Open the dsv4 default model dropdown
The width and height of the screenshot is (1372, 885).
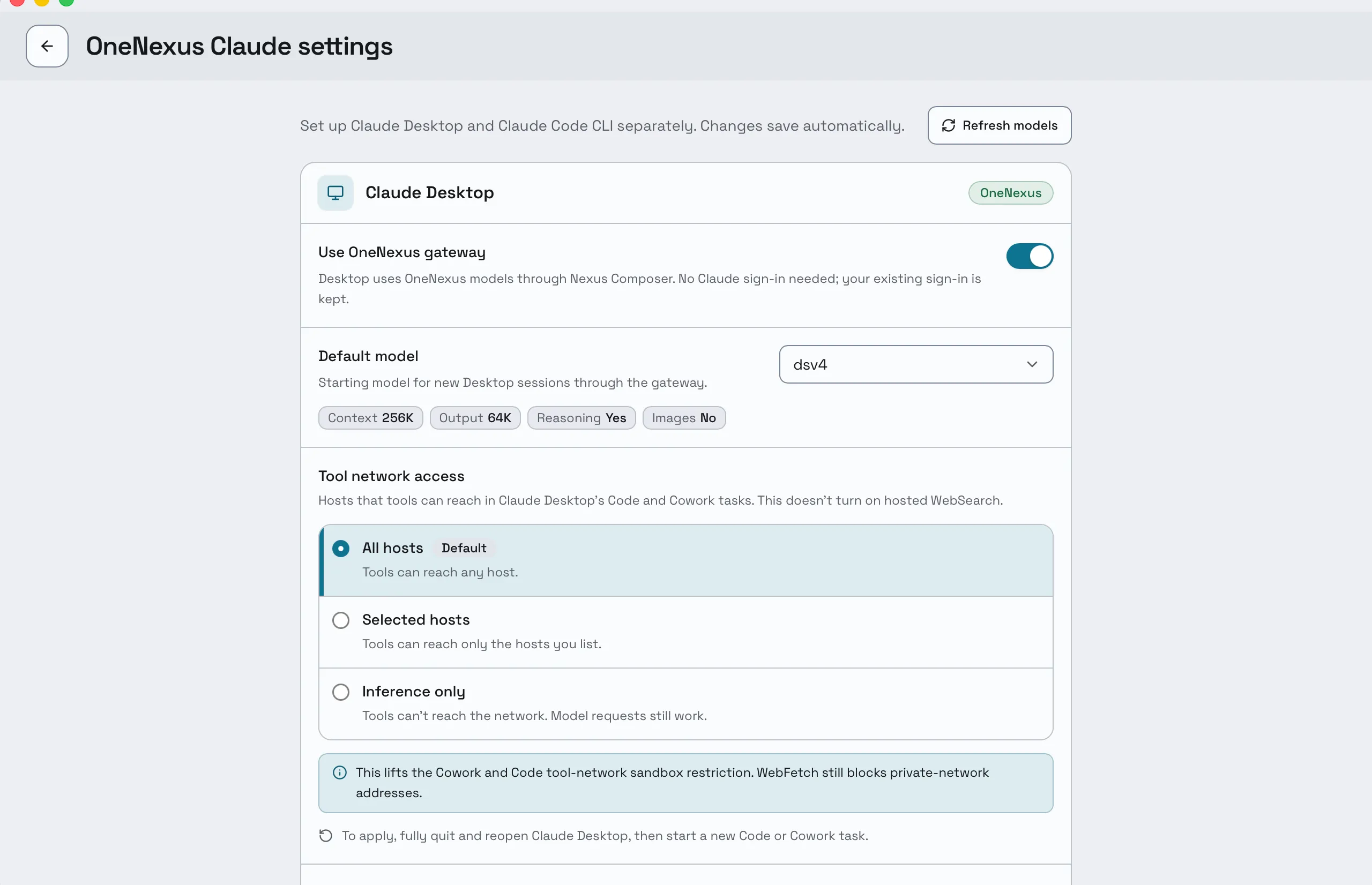[915, 364]
